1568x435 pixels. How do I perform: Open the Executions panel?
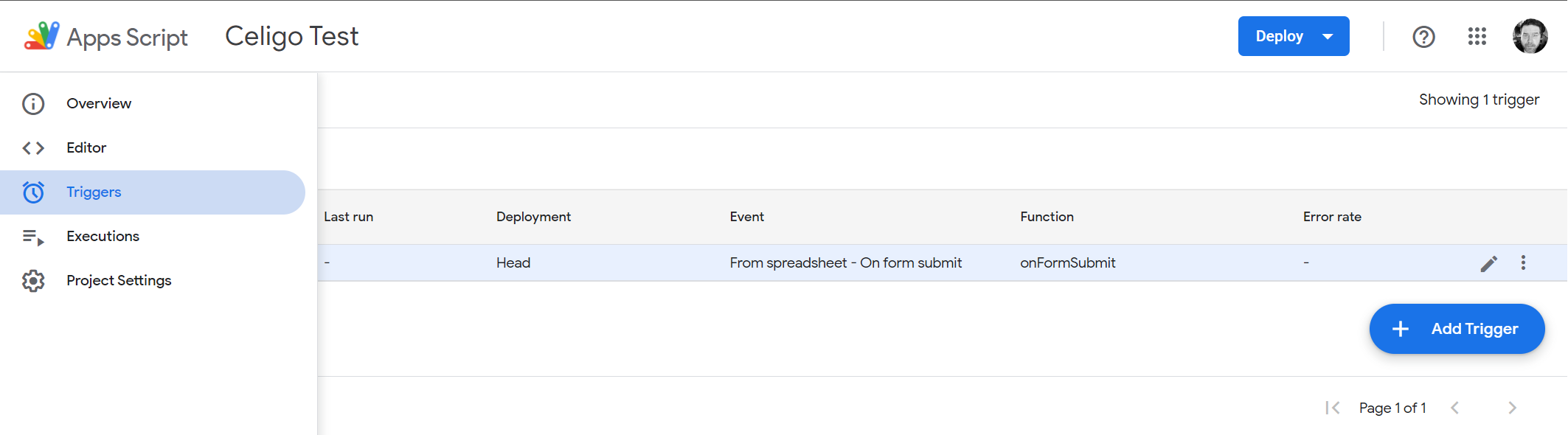[103, 236]
